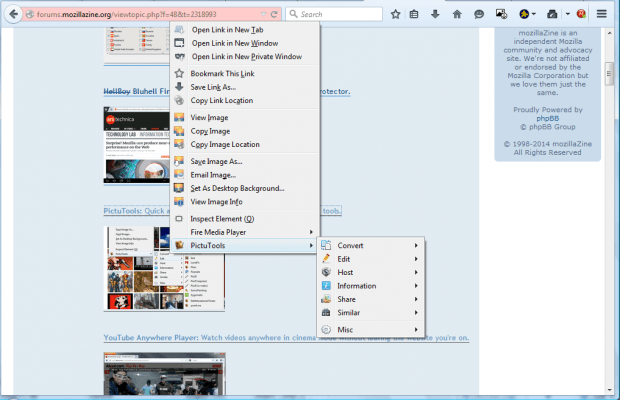Open the bookmarks list icon

click(x=415, y=15)
